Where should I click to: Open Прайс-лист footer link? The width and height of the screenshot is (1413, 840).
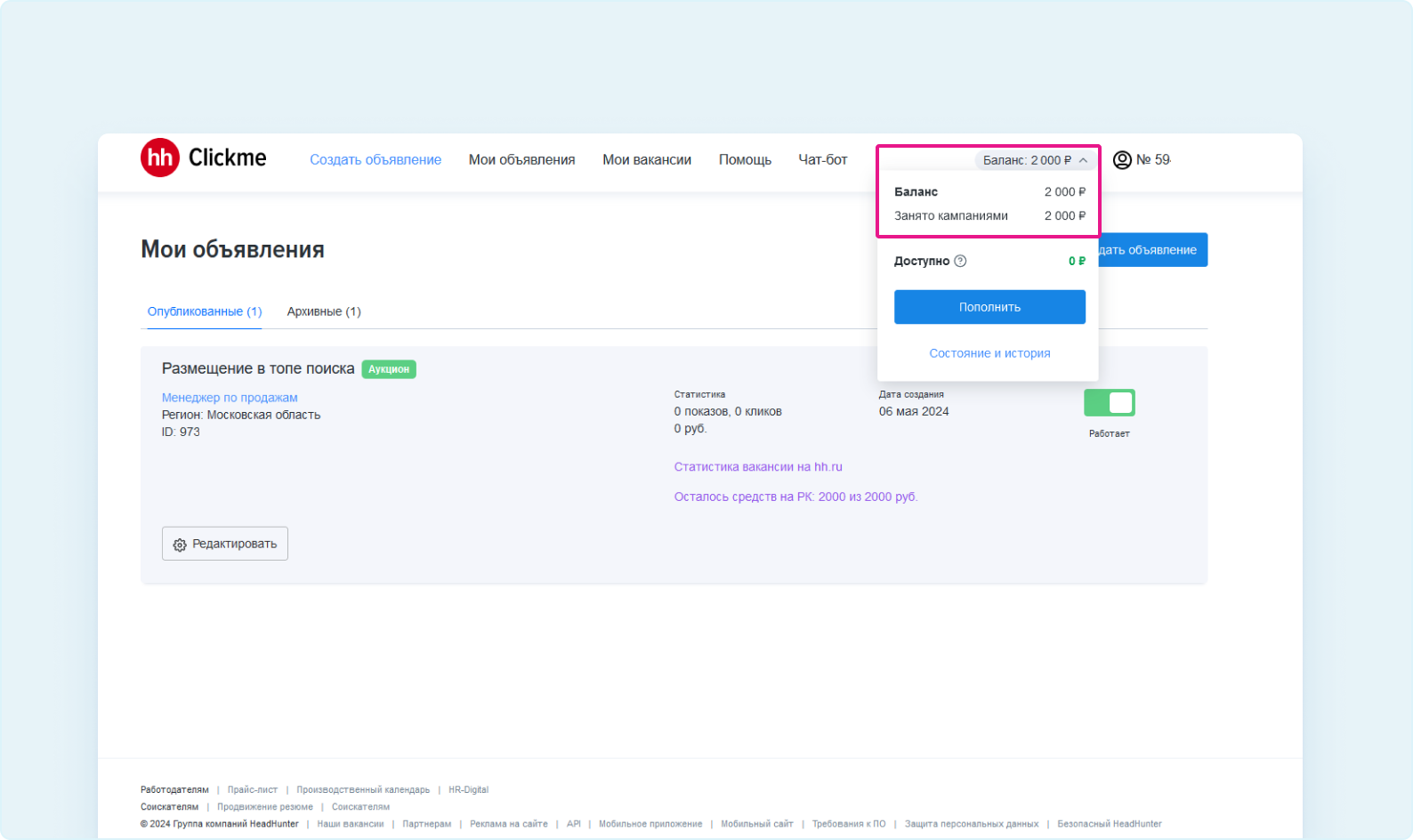253,790
